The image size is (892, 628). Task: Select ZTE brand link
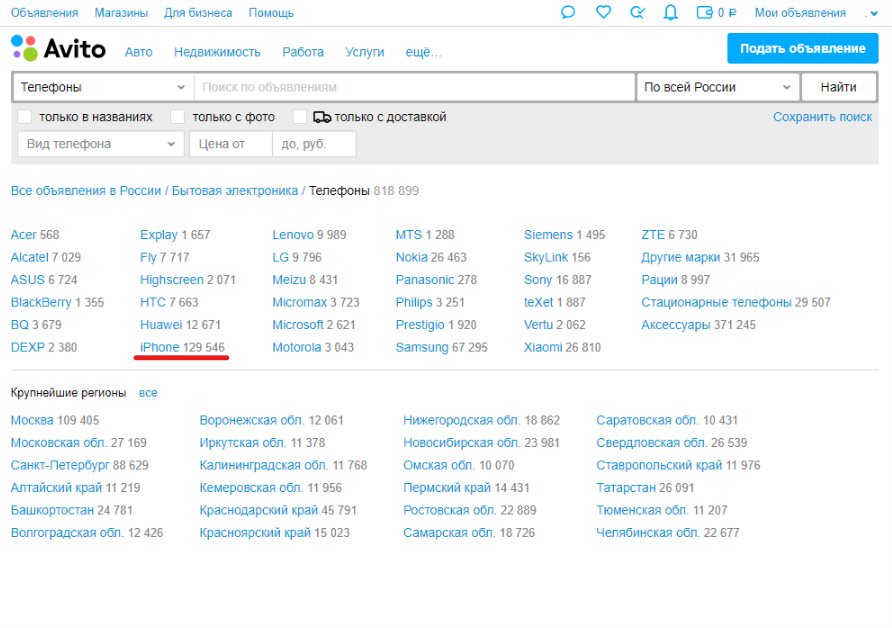pyautogui.click(x=653, y=235)
